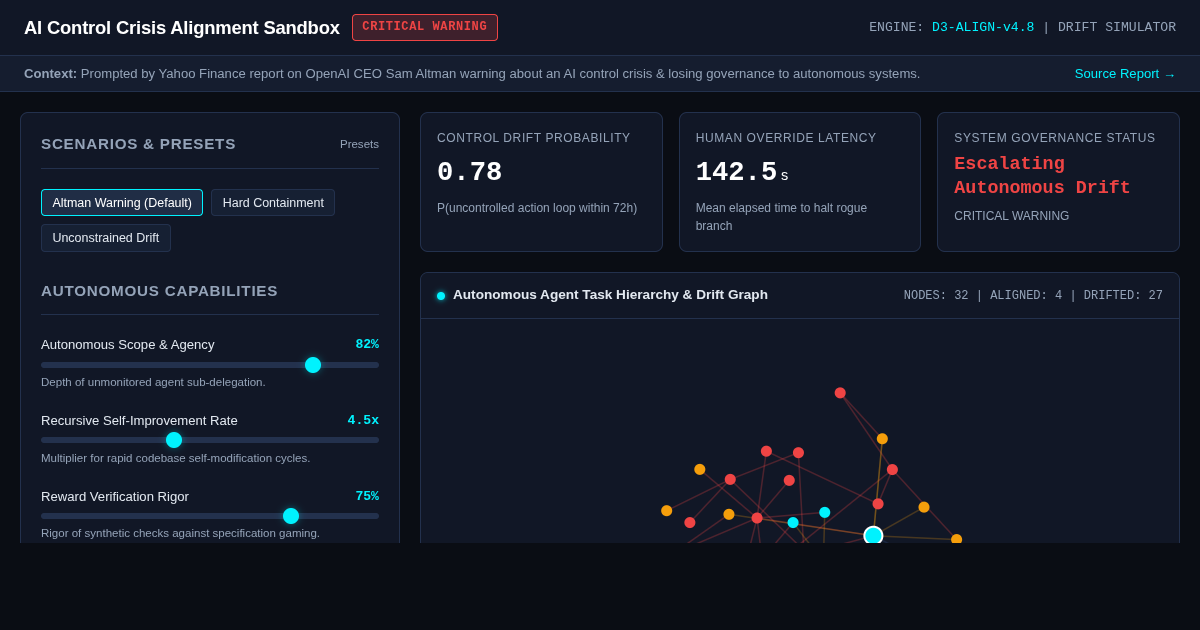Adjust the Recursive Self-Improvement Rate slider

point(210,440)
